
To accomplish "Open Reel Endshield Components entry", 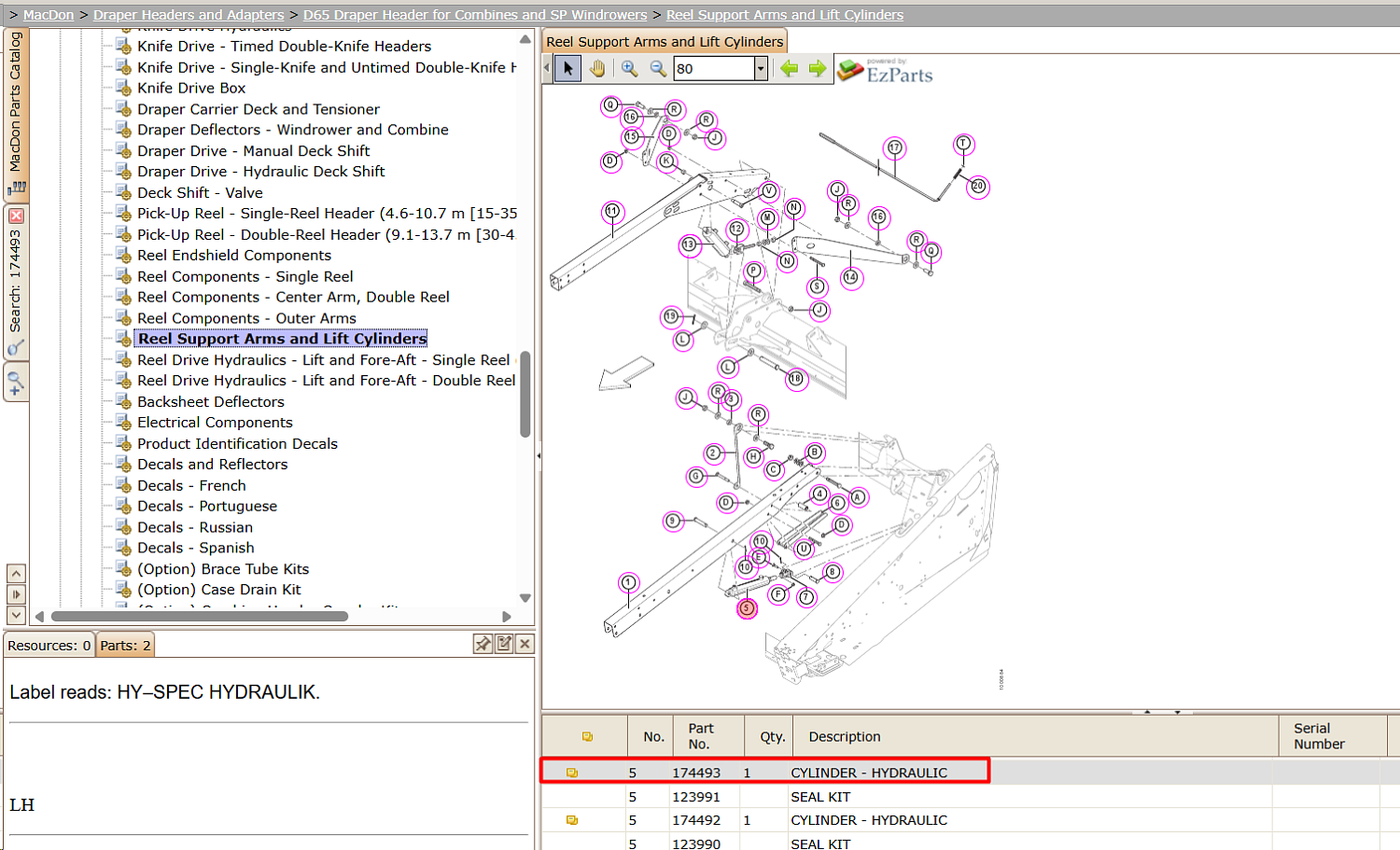I will tap(234, 256).
